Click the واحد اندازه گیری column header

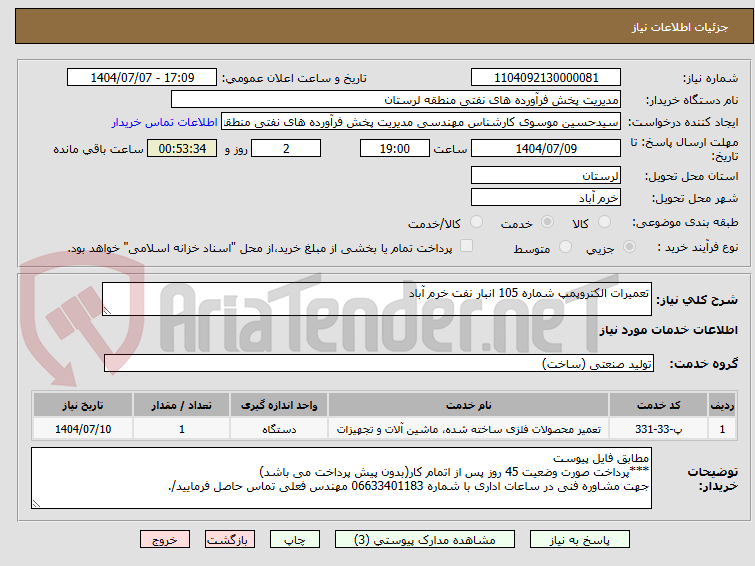279,405
